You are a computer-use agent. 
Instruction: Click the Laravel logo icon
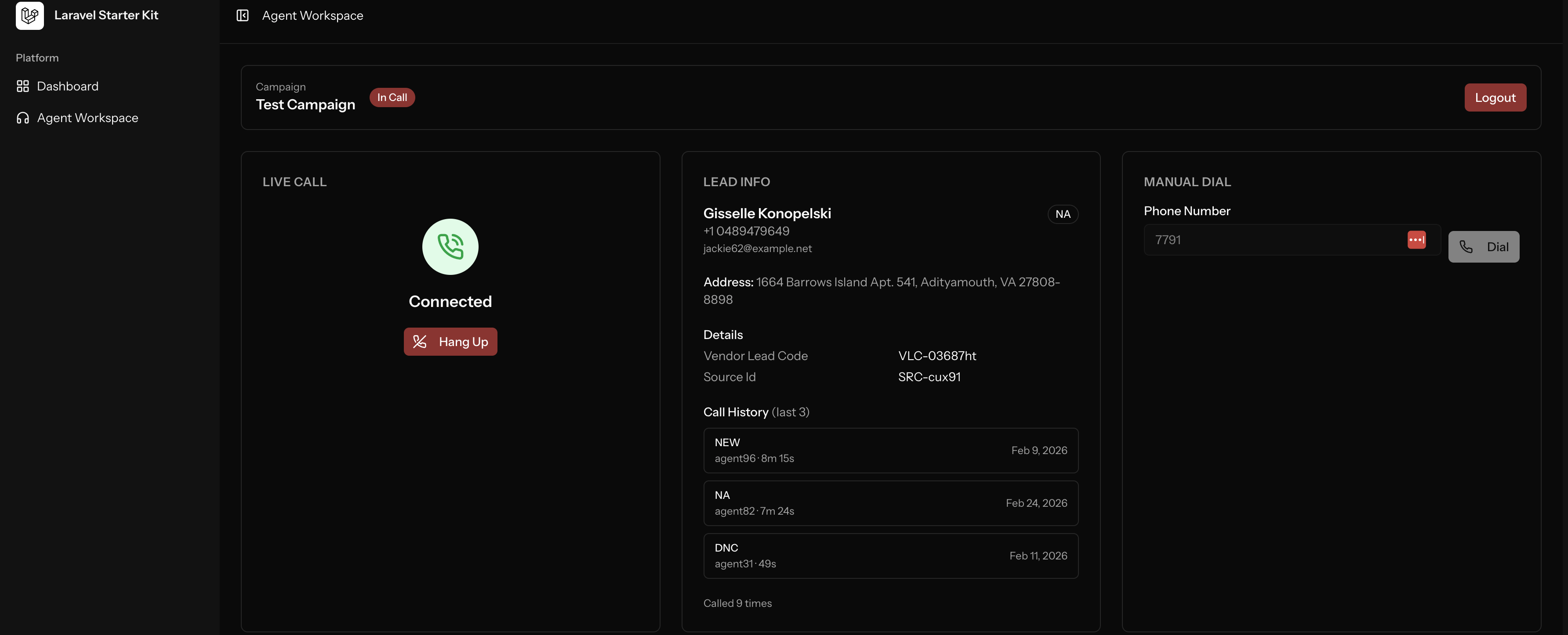pyautogui.click(x=29, y=15)
